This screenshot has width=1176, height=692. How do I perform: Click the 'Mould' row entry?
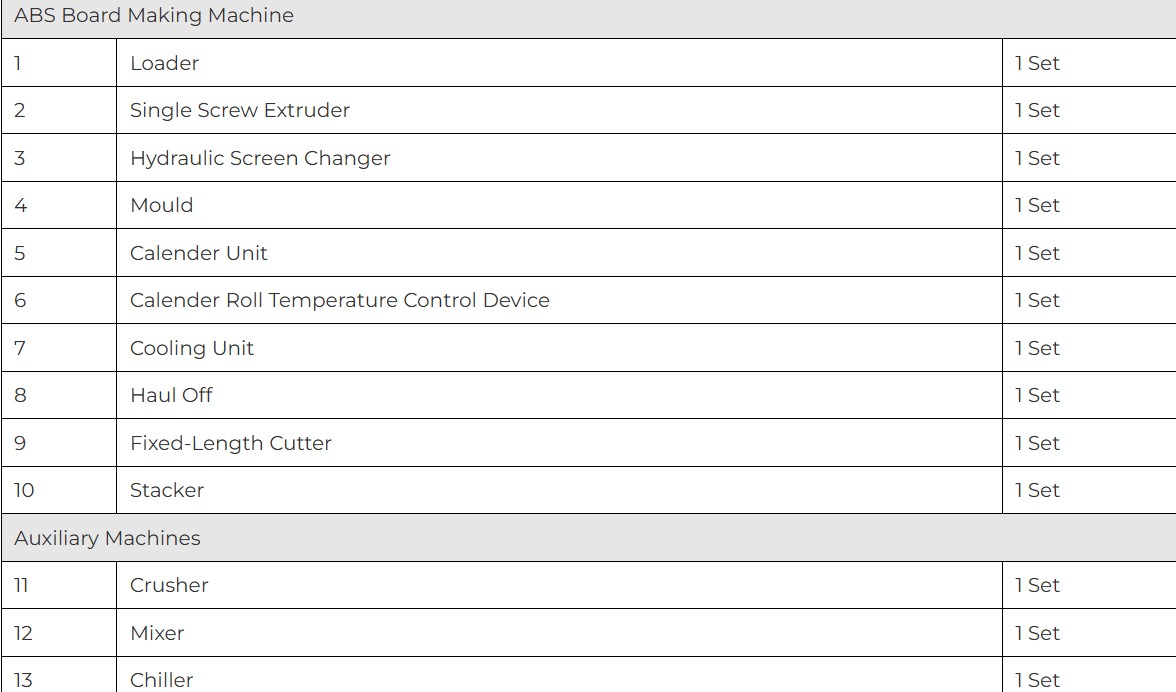[162, 205]
